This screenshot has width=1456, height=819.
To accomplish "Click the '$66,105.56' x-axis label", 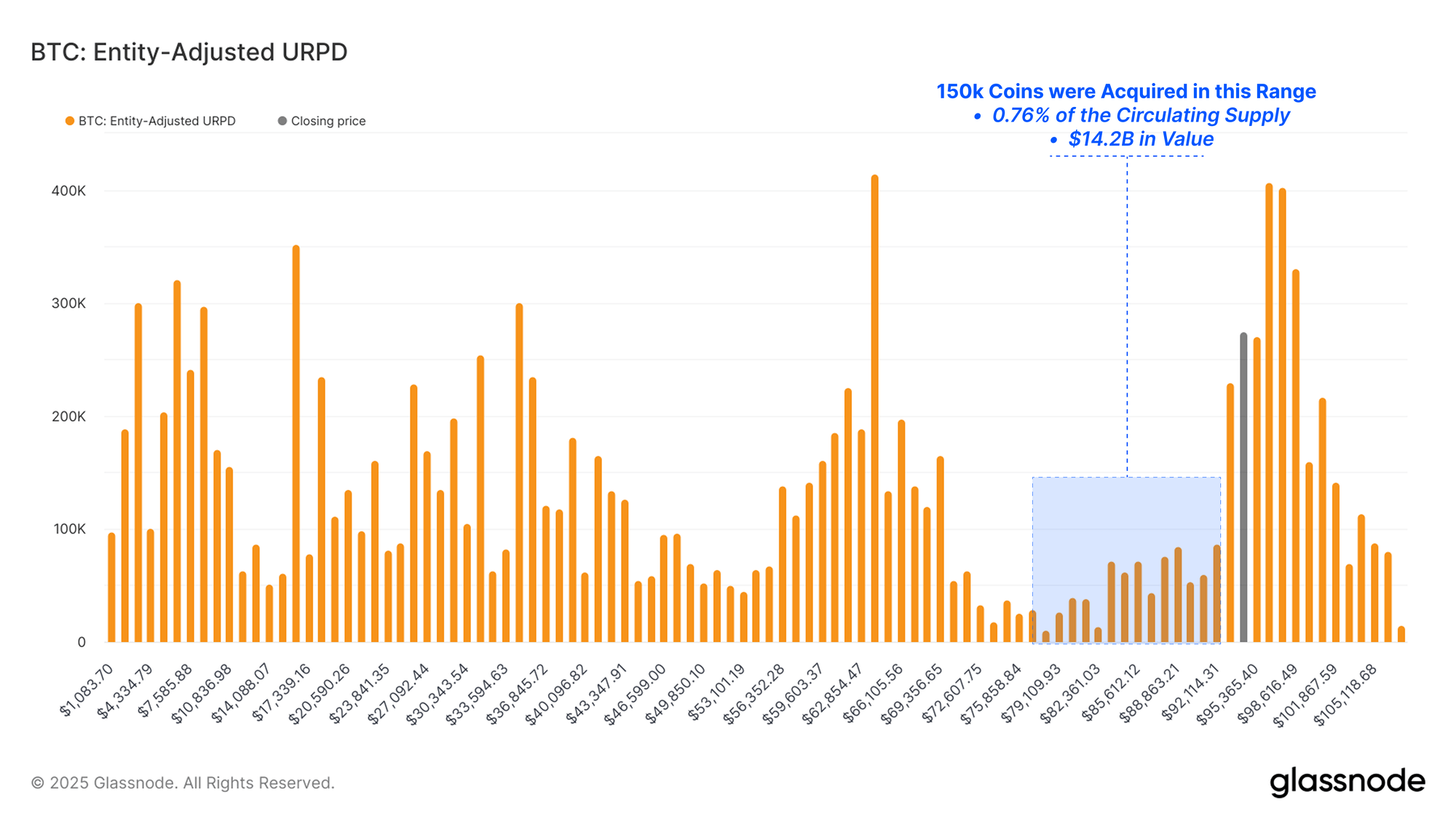I will click(873, 693).
